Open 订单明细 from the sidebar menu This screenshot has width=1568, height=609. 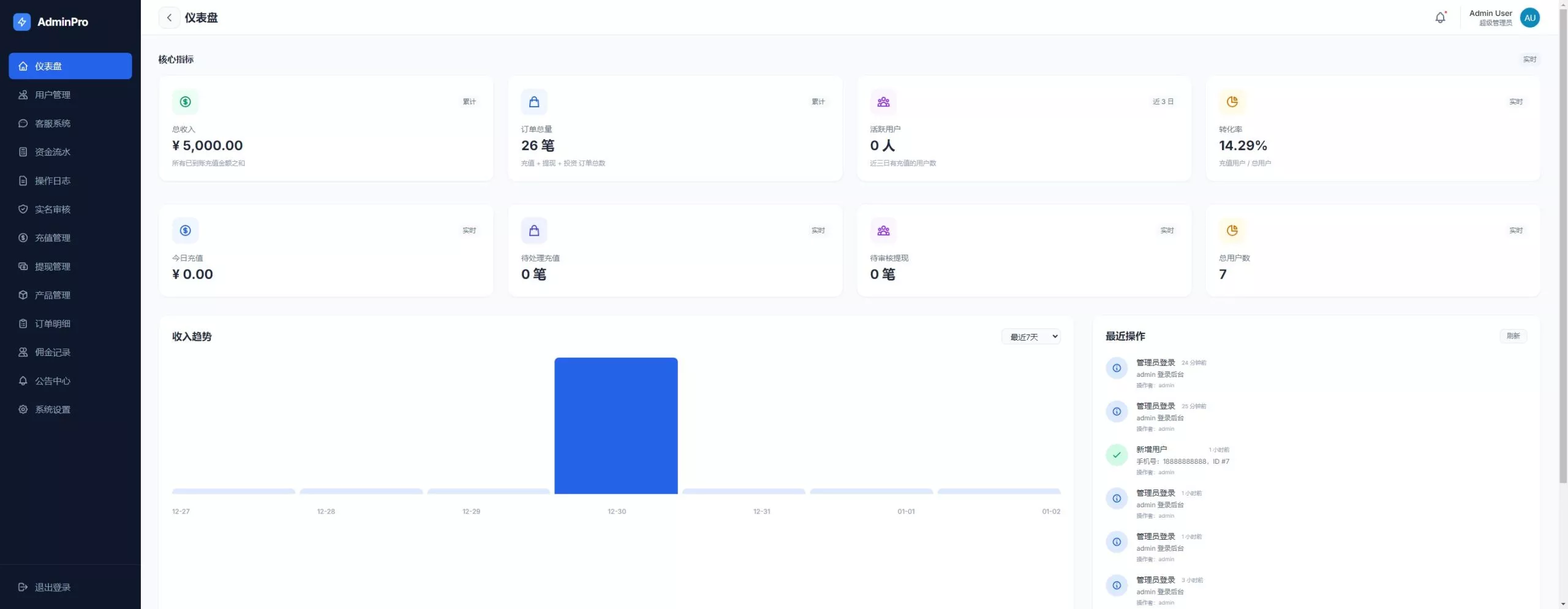pos(52,323)
